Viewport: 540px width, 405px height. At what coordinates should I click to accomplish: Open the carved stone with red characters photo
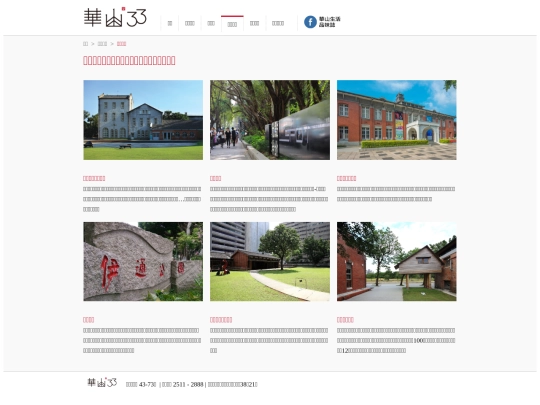click(143, 261)
